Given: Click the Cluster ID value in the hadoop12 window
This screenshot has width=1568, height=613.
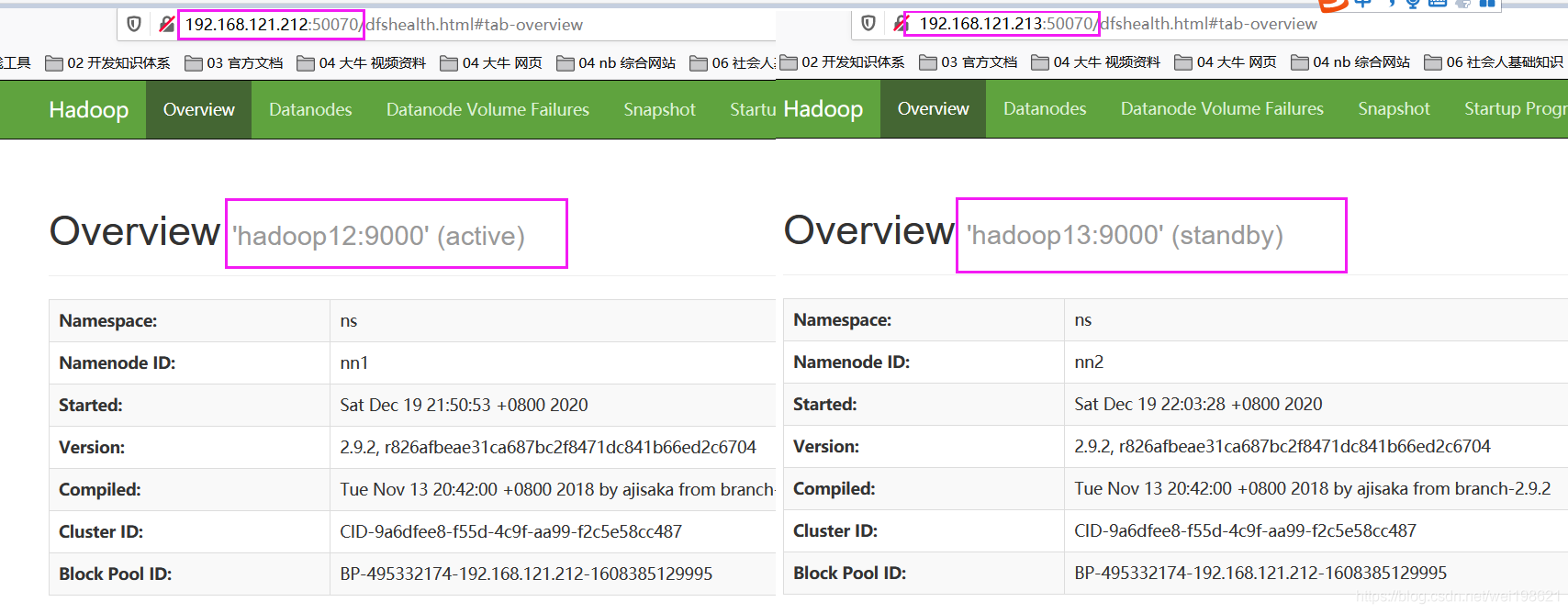Looking at the screenshot, I should (511, 532).
